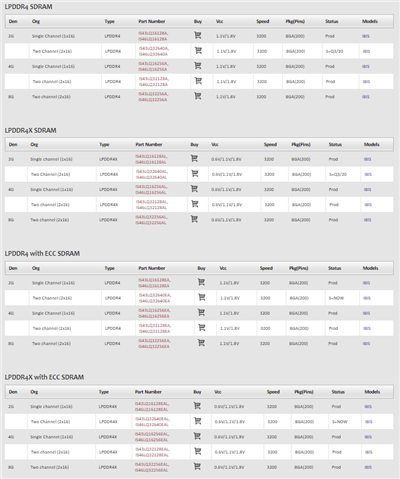
Task: Open IBIS model for 2G single channel LPDDR4
Action: pos(366,36)
